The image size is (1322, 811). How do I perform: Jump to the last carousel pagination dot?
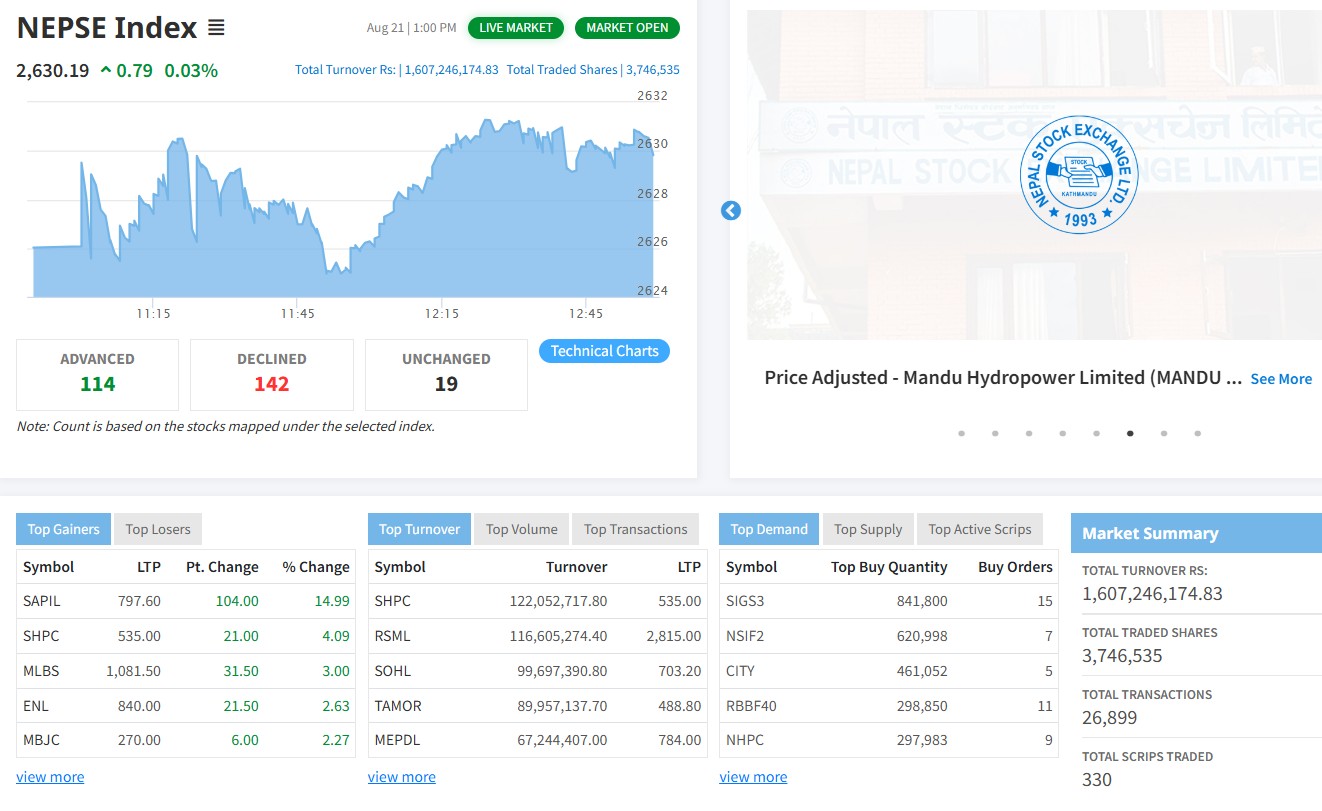tap(1197, 433)
